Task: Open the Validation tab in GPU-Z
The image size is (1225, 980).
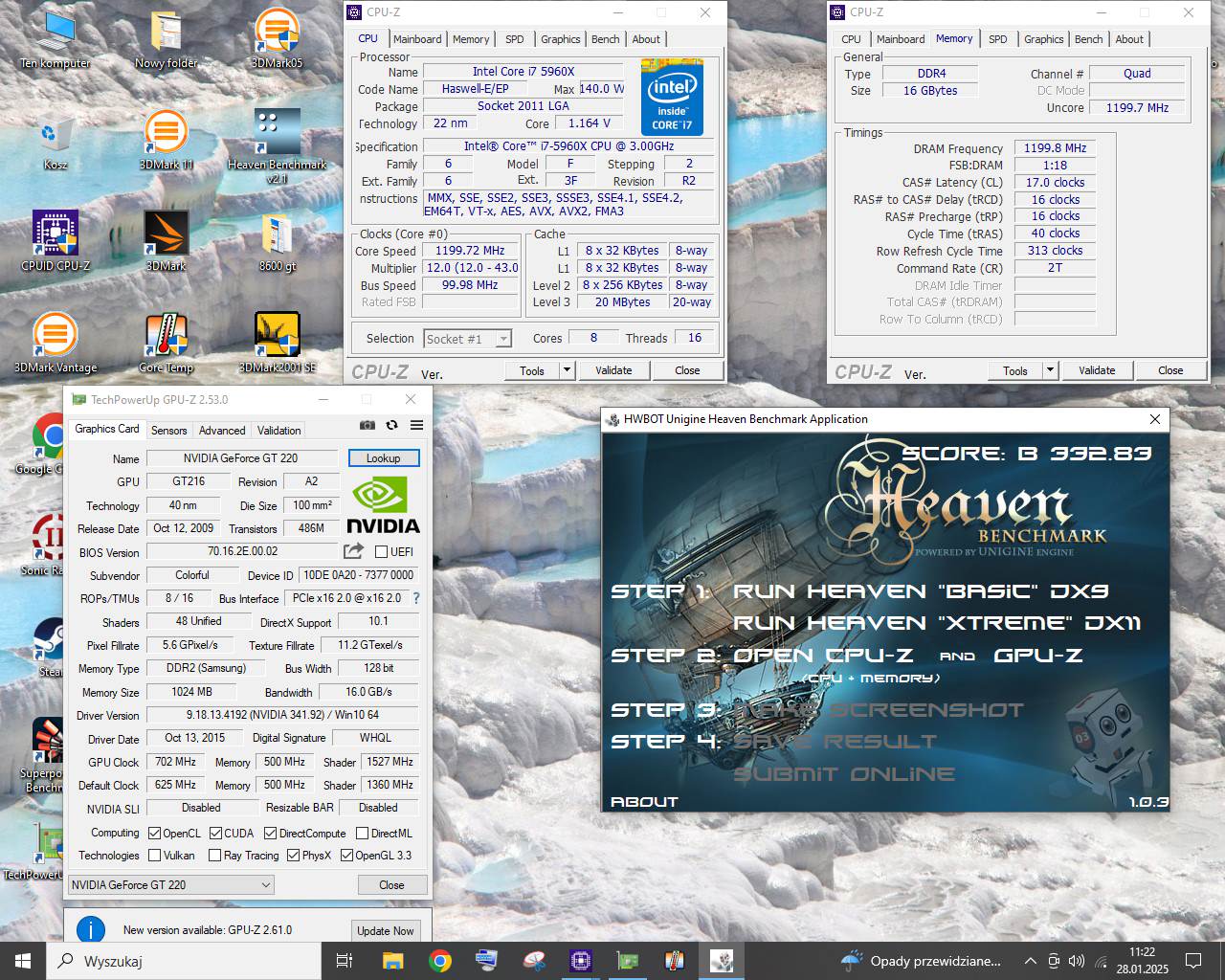Action: (278, 431)
